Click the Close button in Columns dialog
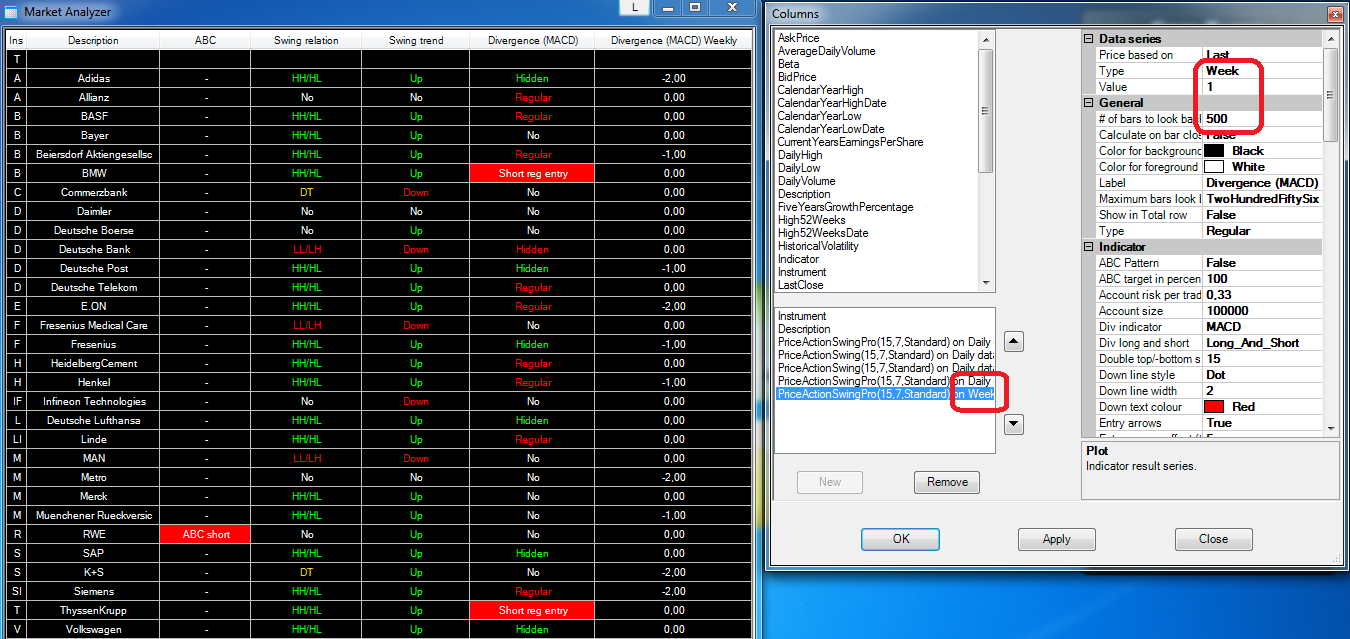This screenshot has height=639, width=1350. point(1213,539)
